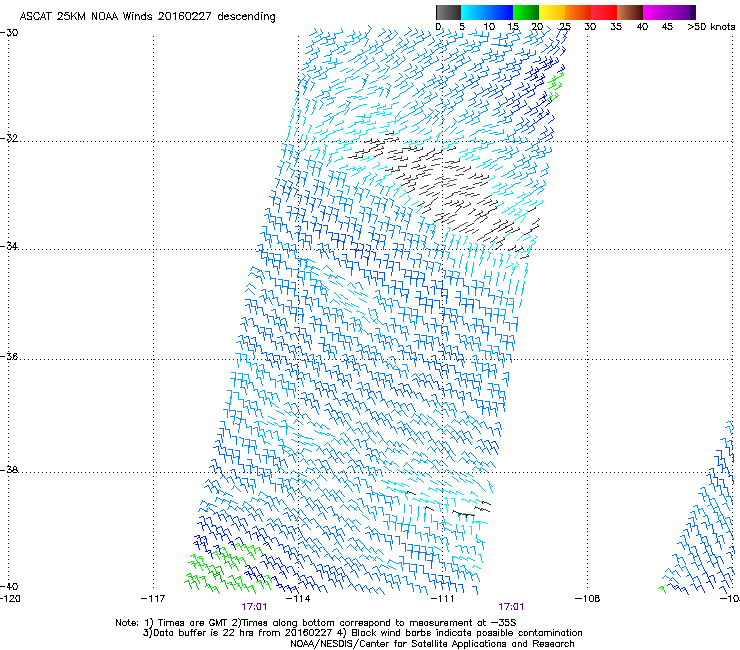Viewport: 740px width, 650px height.
Task: Click the '-120' longitude axis label
Action: [10, 599]
